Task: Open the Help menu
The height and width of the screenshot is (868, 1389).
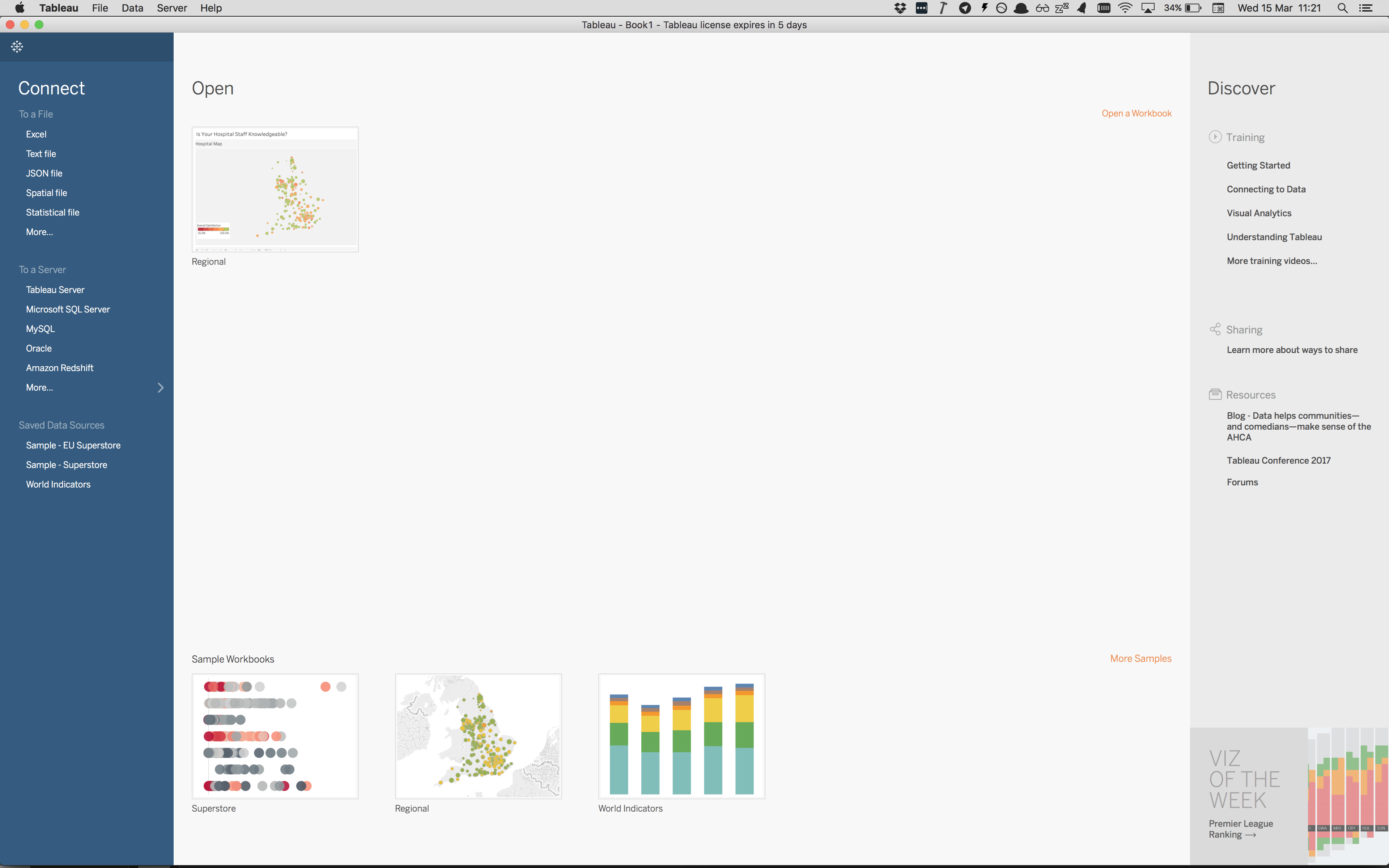Action: (x=211, y=8)
